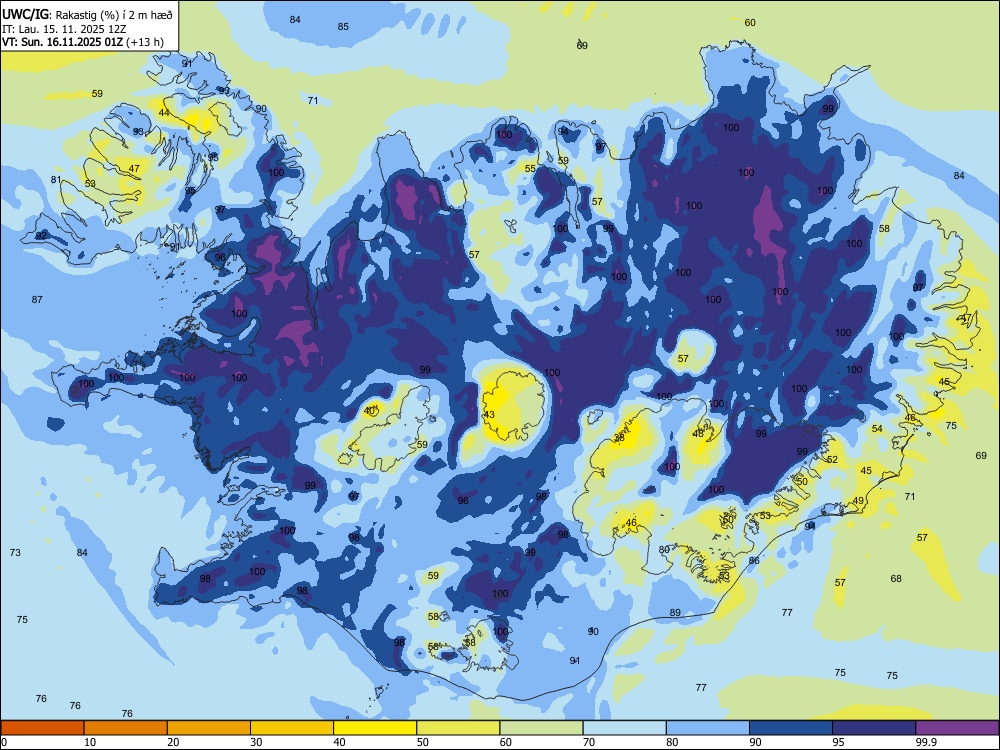Click the humidity value 49 on the southeast coast
The width and height of the screenshot is (1000, 750).
click(858, 501)
